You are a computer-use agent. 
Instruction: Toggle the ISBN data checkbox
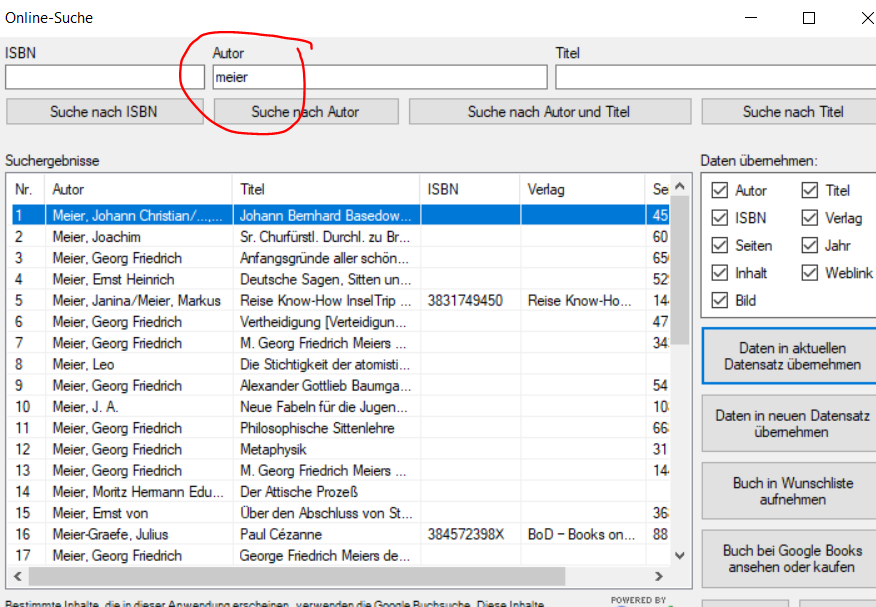tap(719, 218)
